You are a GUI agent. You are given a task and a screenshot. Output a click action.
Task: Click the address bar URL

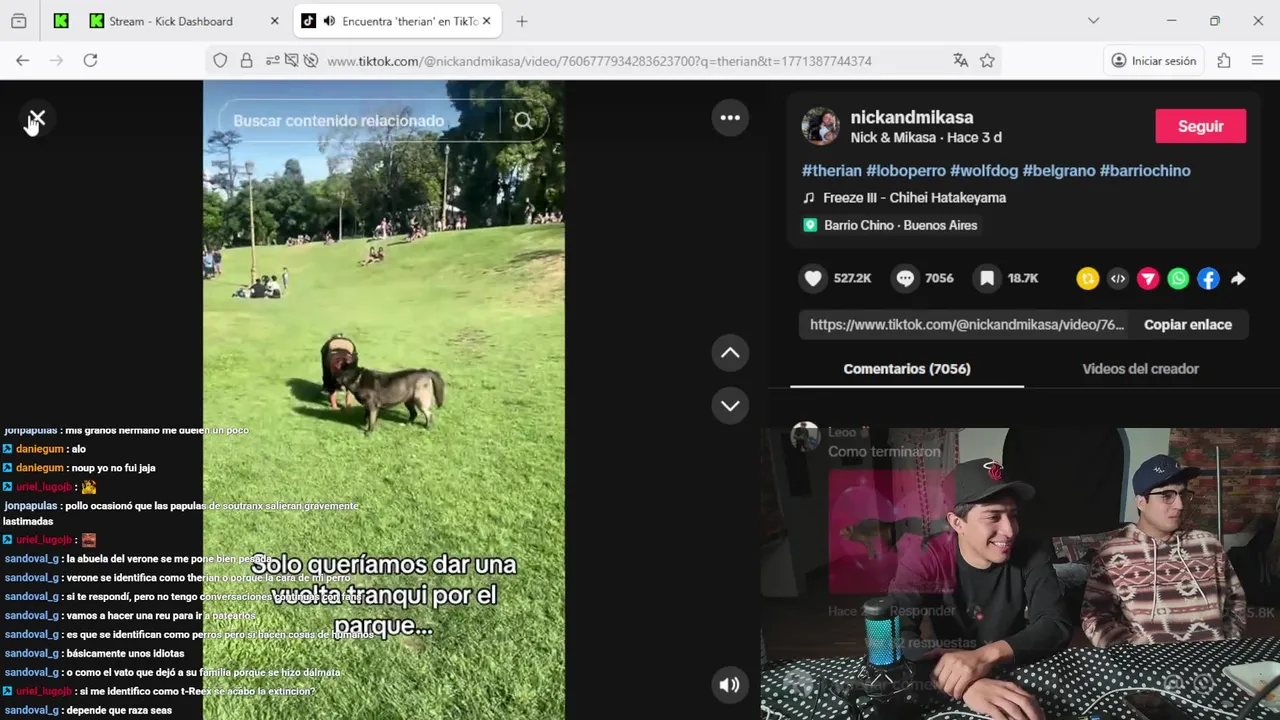(599, 61)
